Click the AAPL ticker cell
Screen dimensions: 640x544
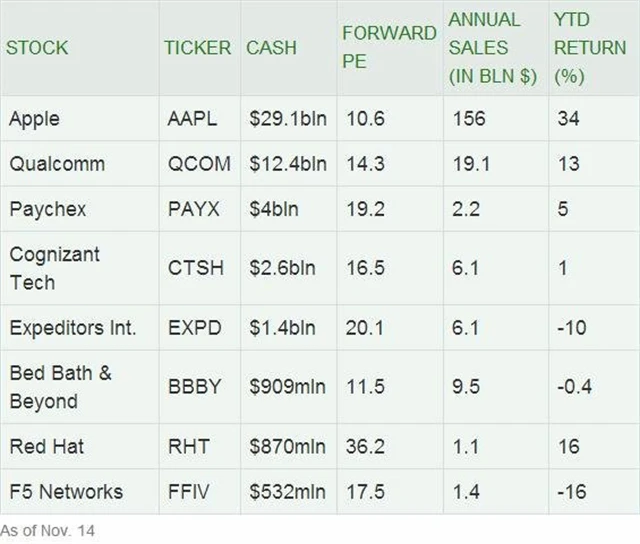coord(191,119)
